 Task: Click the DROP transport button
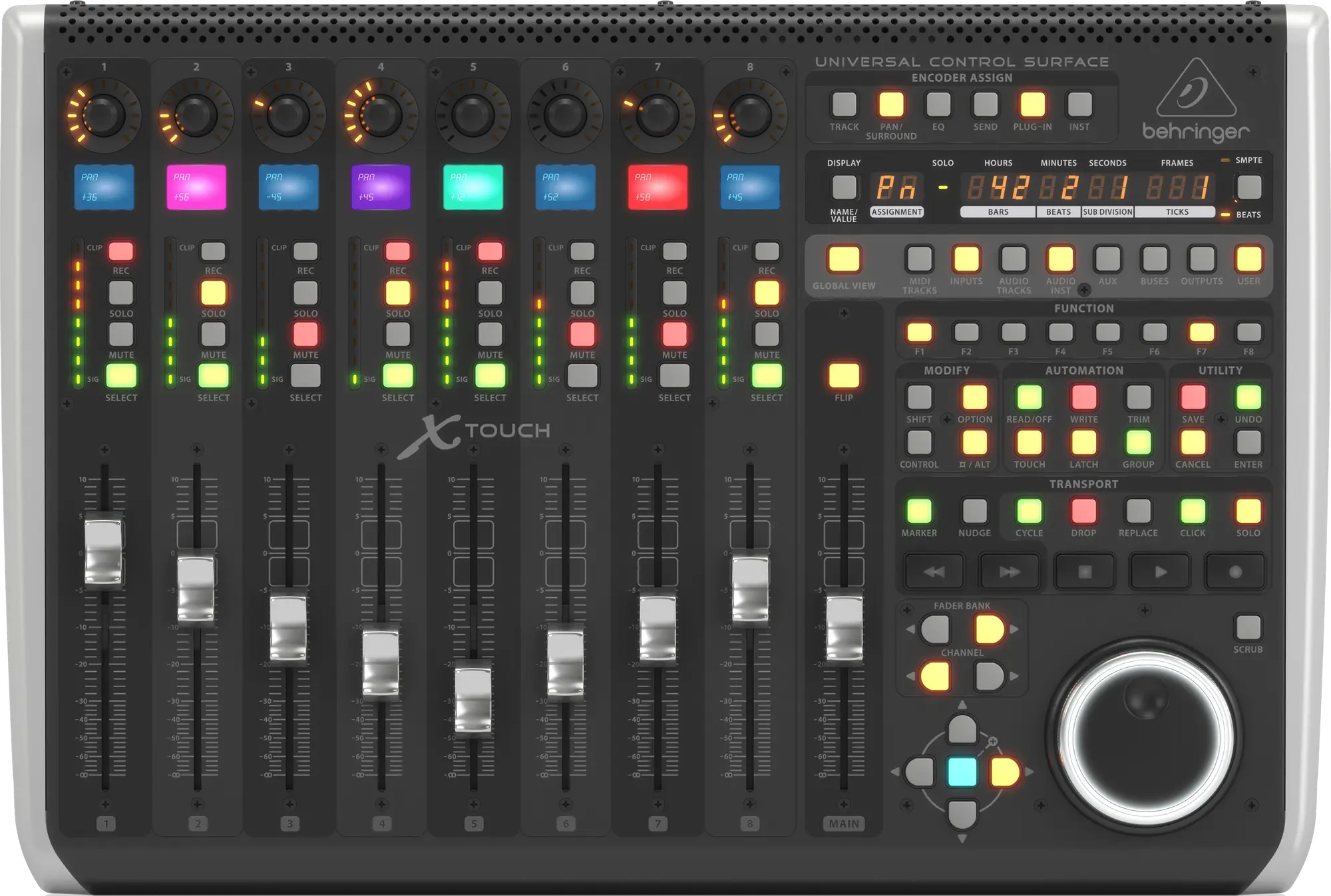point(1084,512)
